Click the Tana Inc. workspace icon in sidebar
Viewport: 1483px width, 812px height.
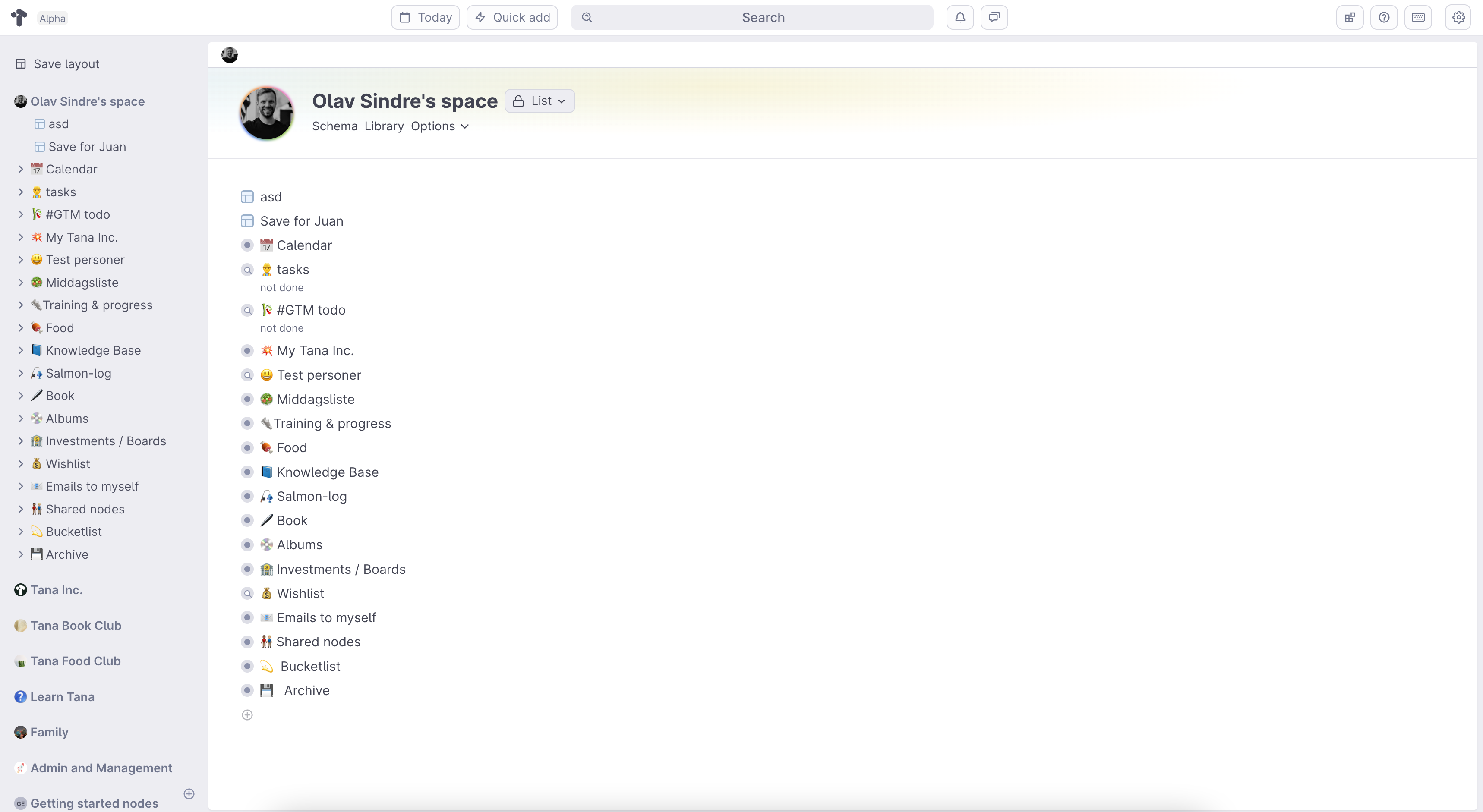pos(21,590)
